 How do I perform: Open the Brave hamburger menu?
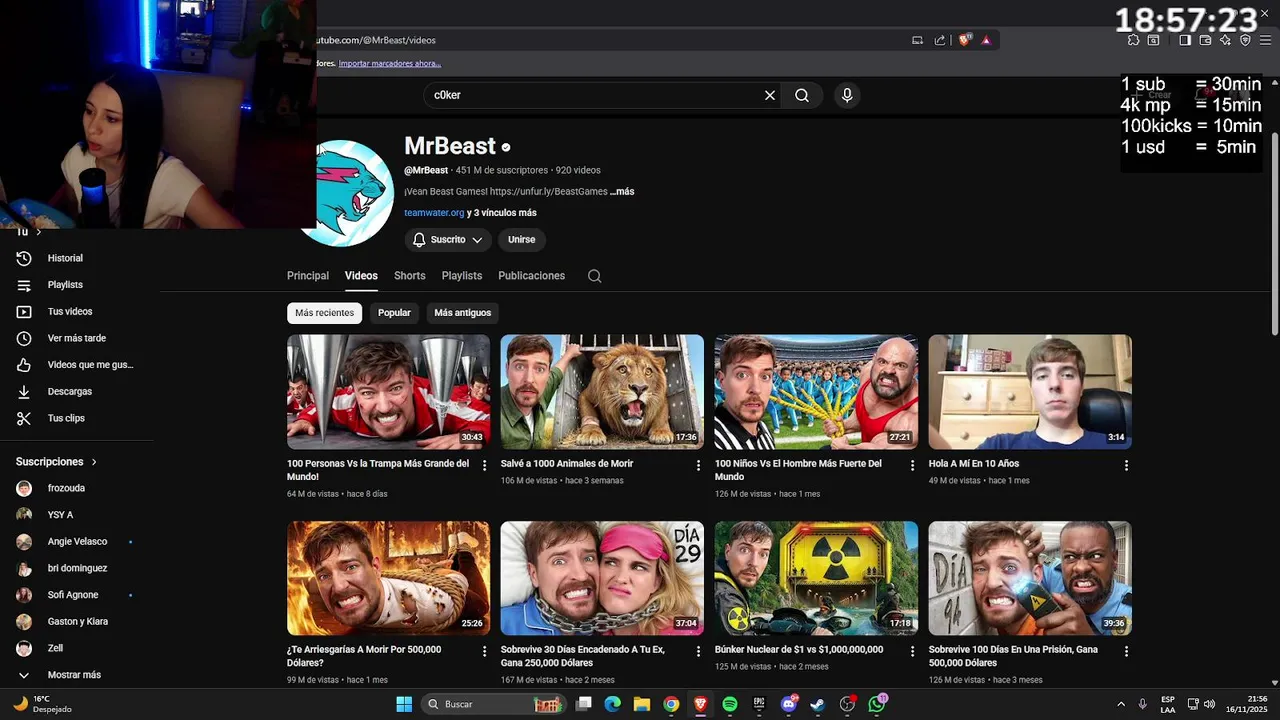tap(1265, 40)
